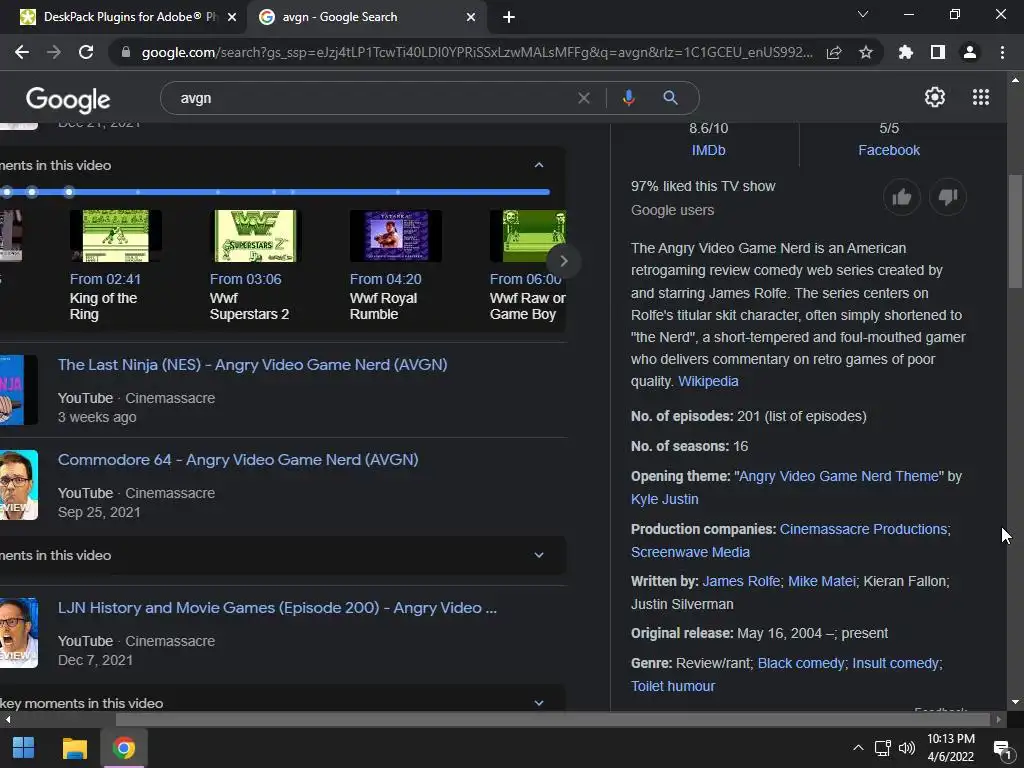The width and height of the screenshot is (1024, 768).
Task: Open Cinemassacre Productions link
Action: (x=863, y=529)
